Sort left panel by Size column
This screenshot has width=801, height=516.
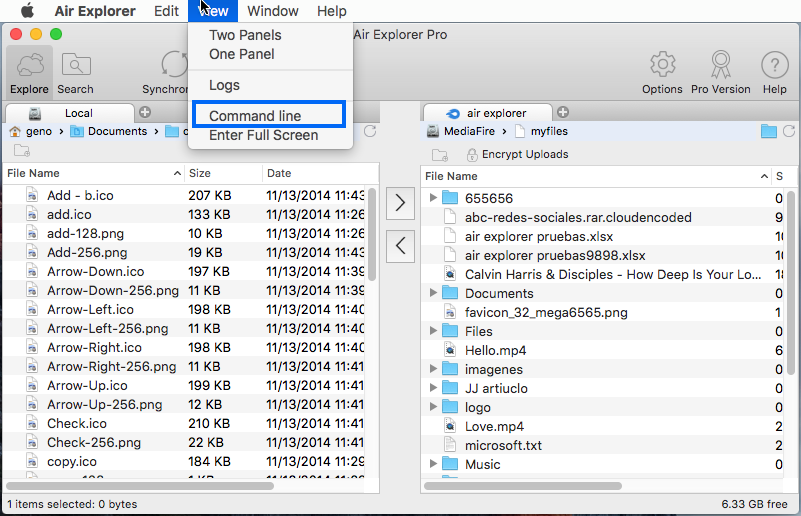(224, 174)
